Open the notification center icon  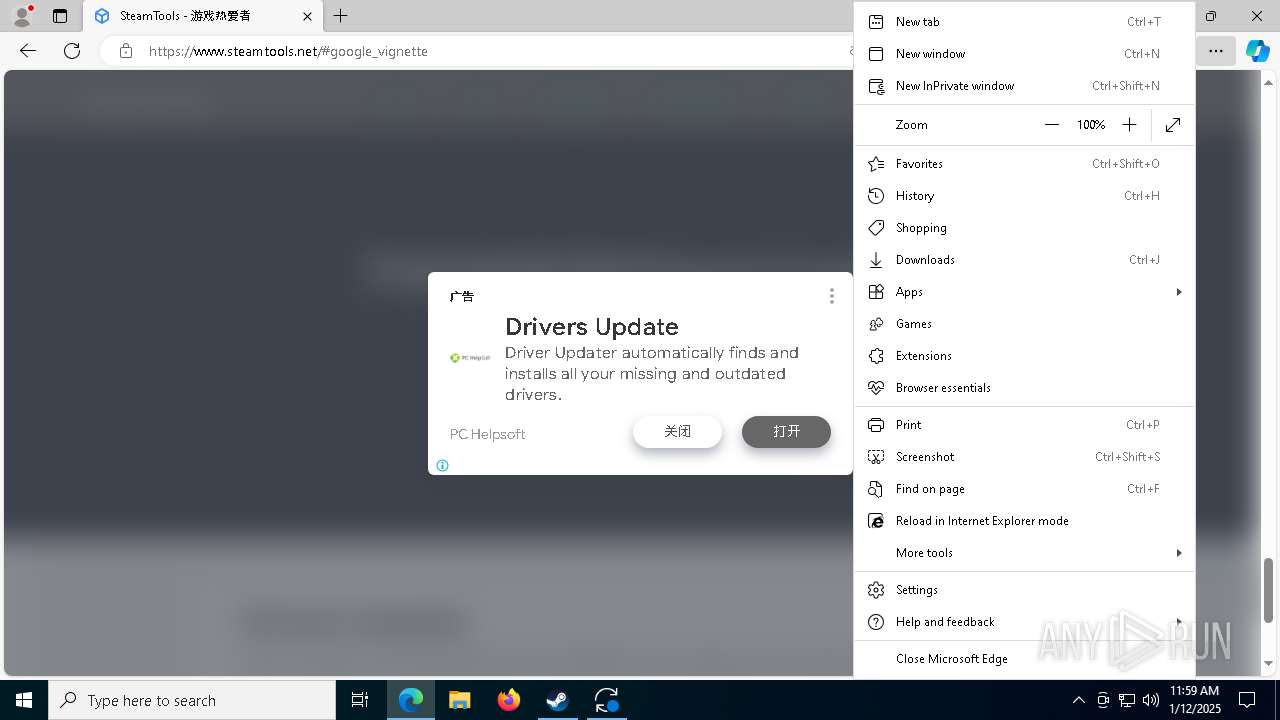coord(1247,700)
